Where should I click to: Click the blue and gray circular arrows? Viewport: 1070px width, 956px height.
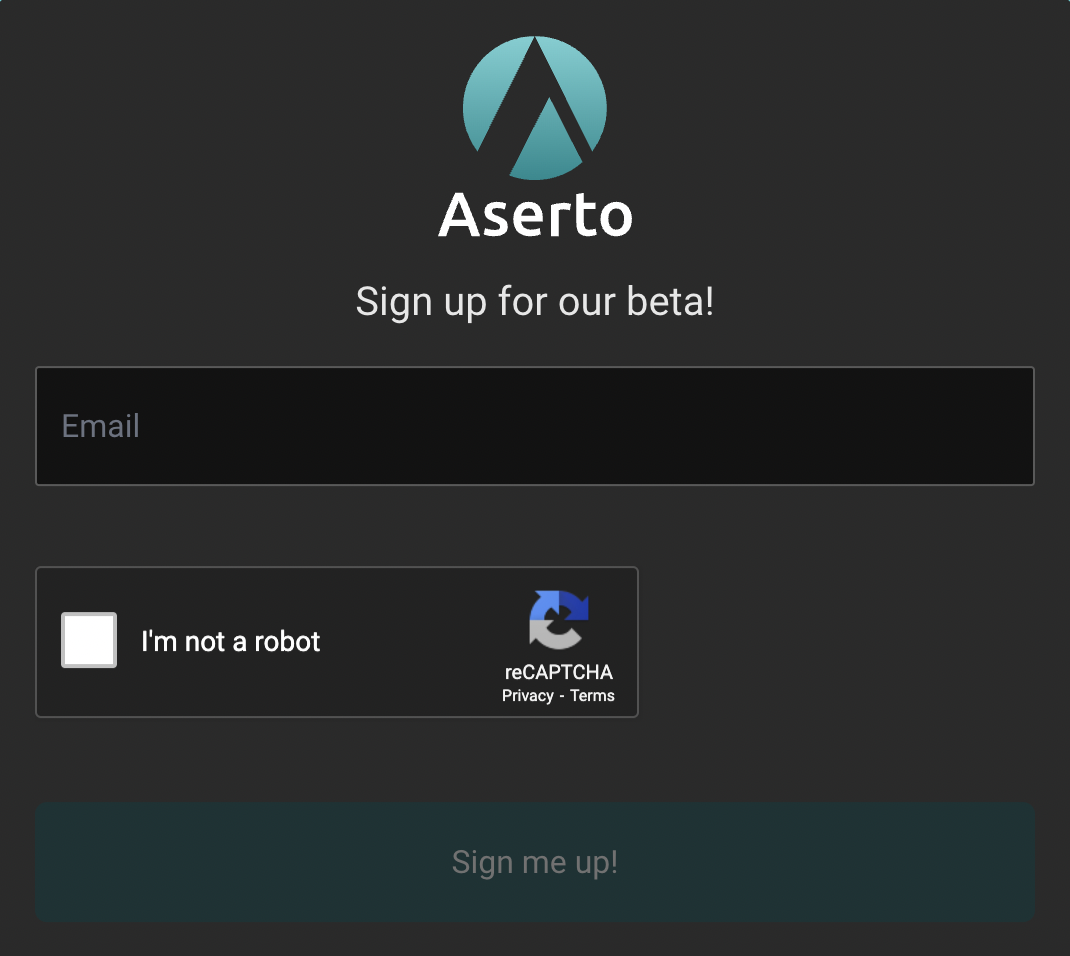tap(558, 620)
